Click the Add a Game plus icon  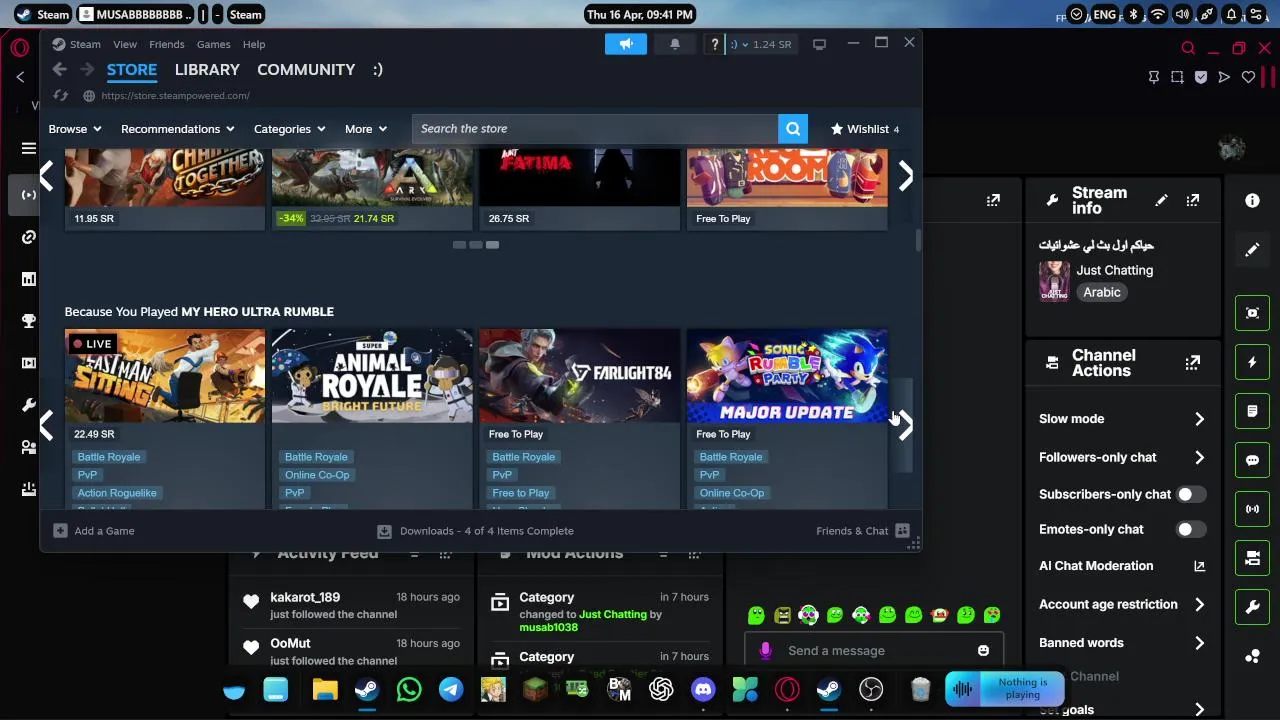click(60, 531)
